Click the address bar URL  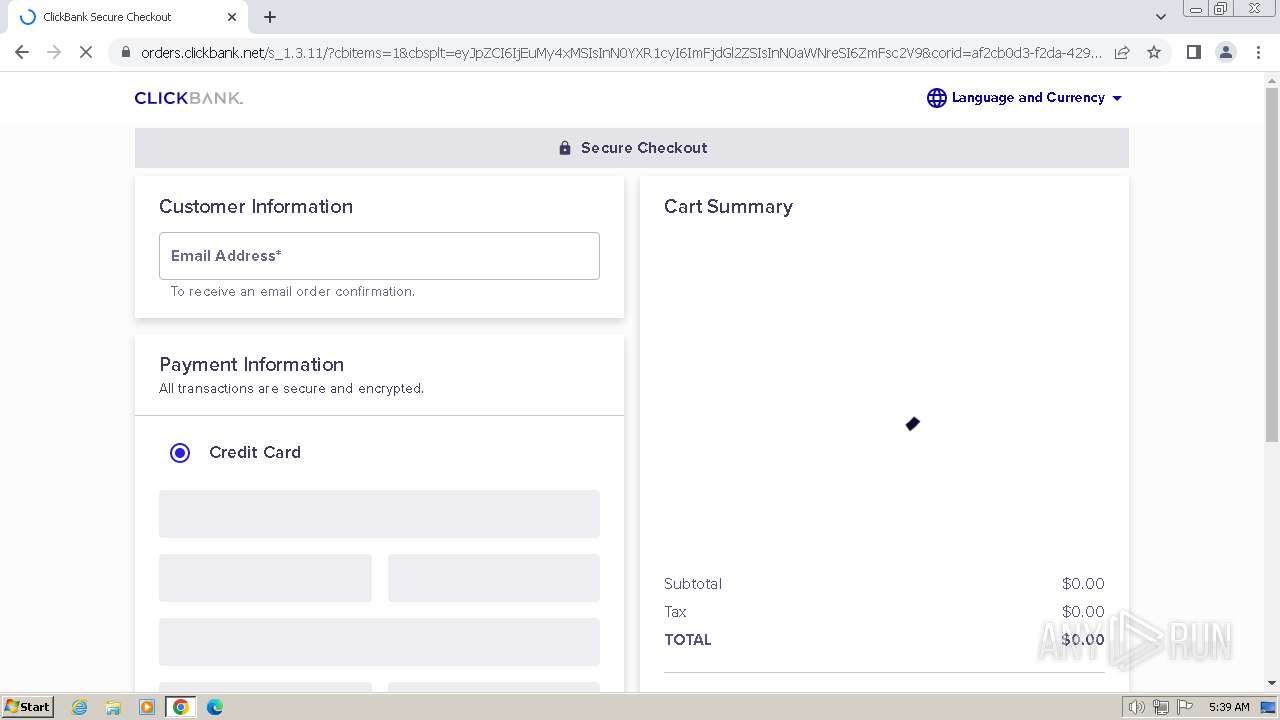point(620,52)
